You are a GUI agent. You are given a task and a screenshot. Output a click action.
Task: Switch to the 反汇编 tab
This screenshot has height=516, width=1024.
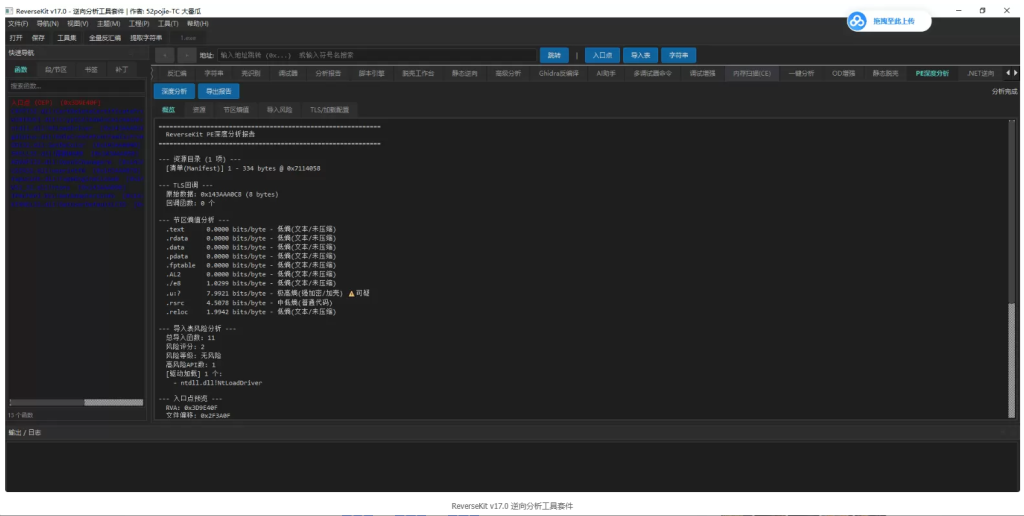(x=176, y=73)
